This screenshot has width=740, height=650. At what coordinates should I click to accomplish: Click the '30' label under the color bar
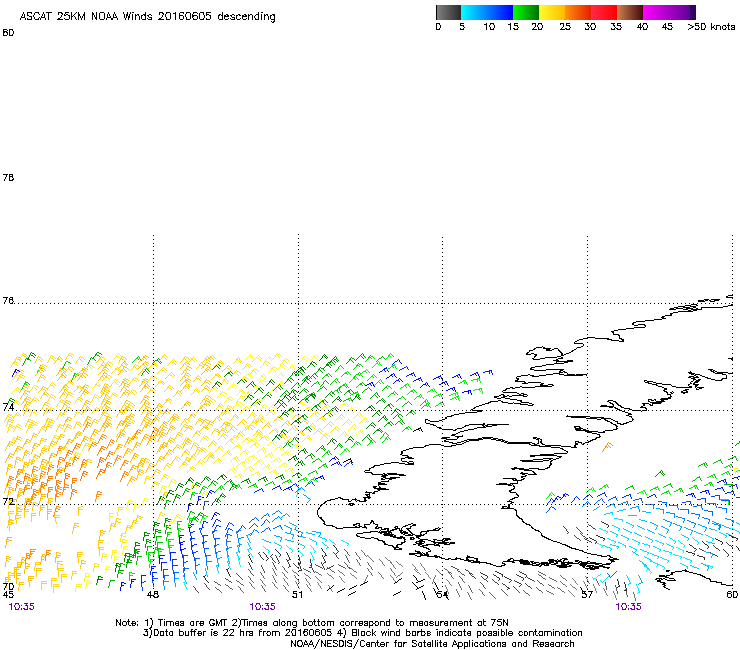pos(590,27)
